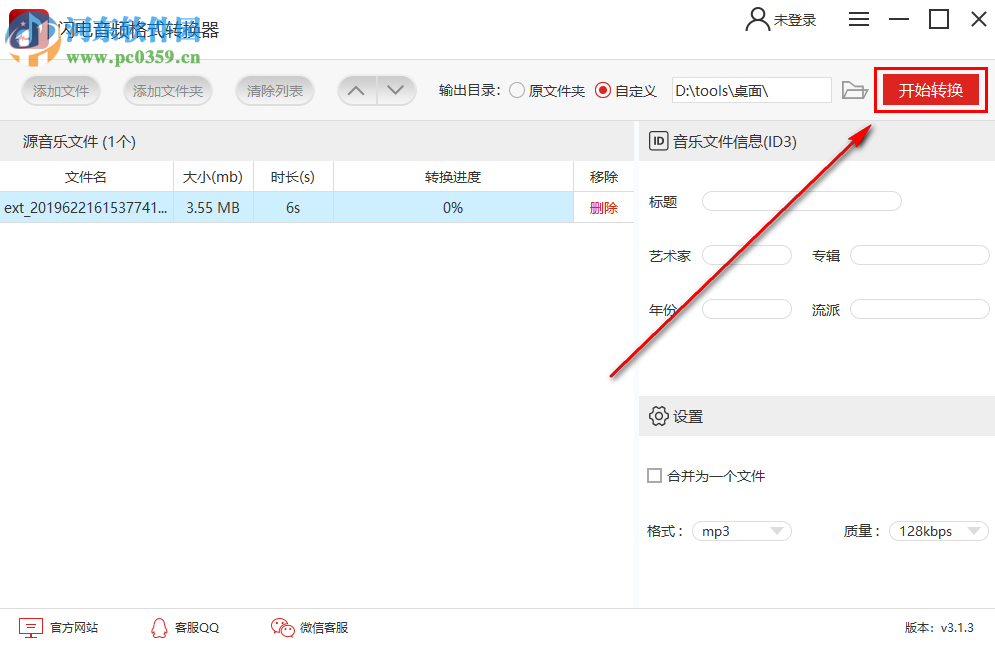Open the hamburger menu in title bar
Screen dimensions: 995x647
[858, 19]
